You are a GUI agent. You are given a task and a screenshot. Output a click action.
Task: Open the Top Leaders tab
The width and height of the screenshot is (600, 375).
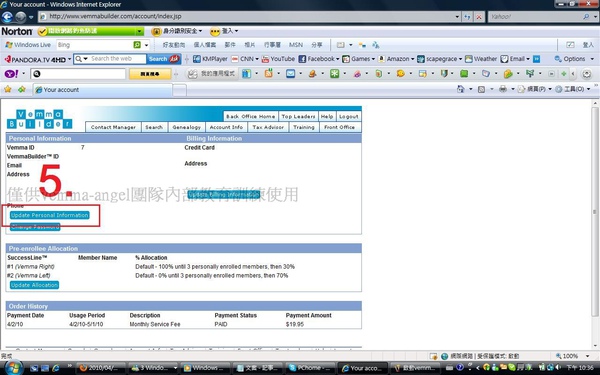pyautogui.click(x=298, y=116)
